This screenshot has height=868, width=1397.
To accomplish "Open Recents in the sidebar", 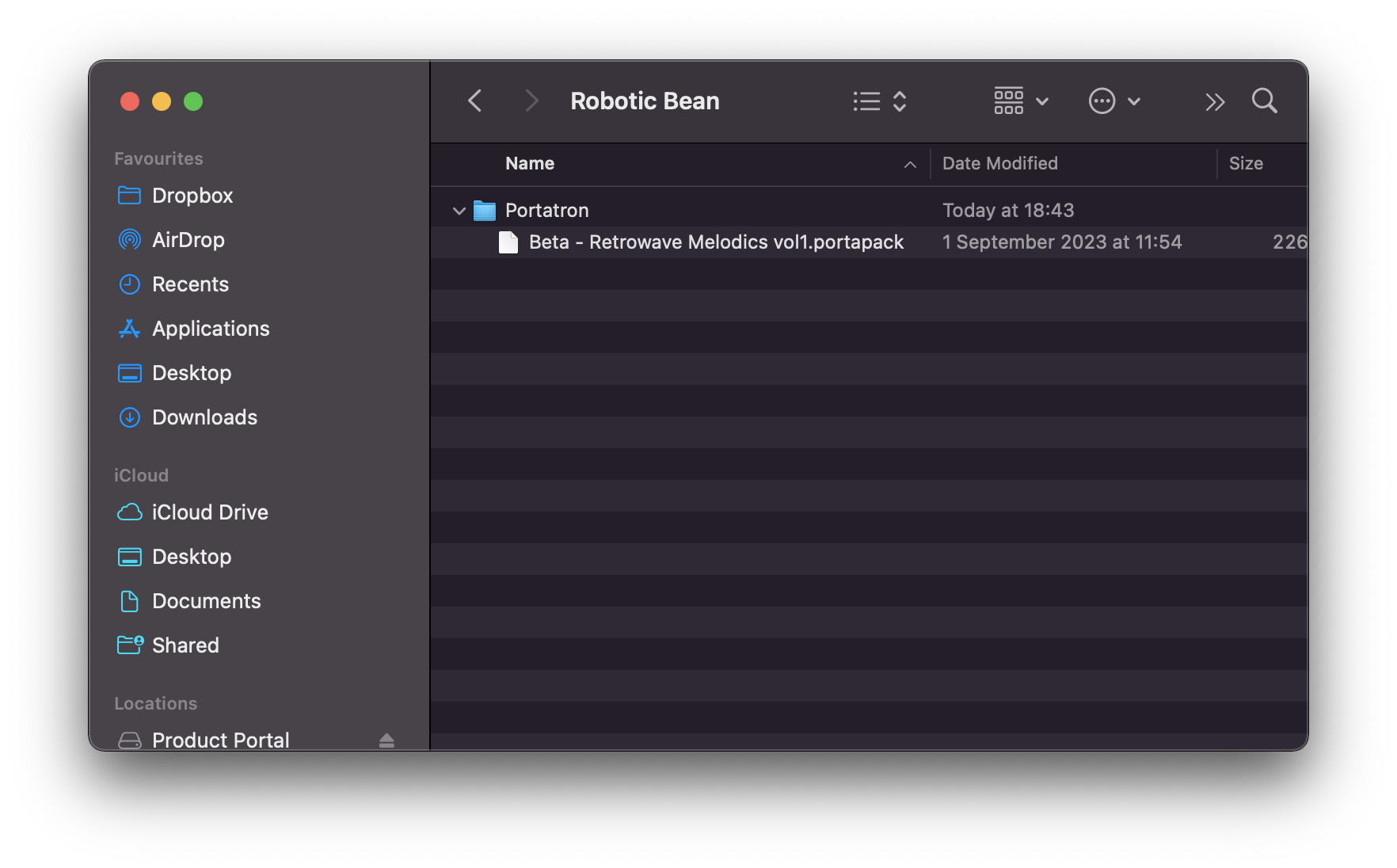I will [x=190, y=284].
